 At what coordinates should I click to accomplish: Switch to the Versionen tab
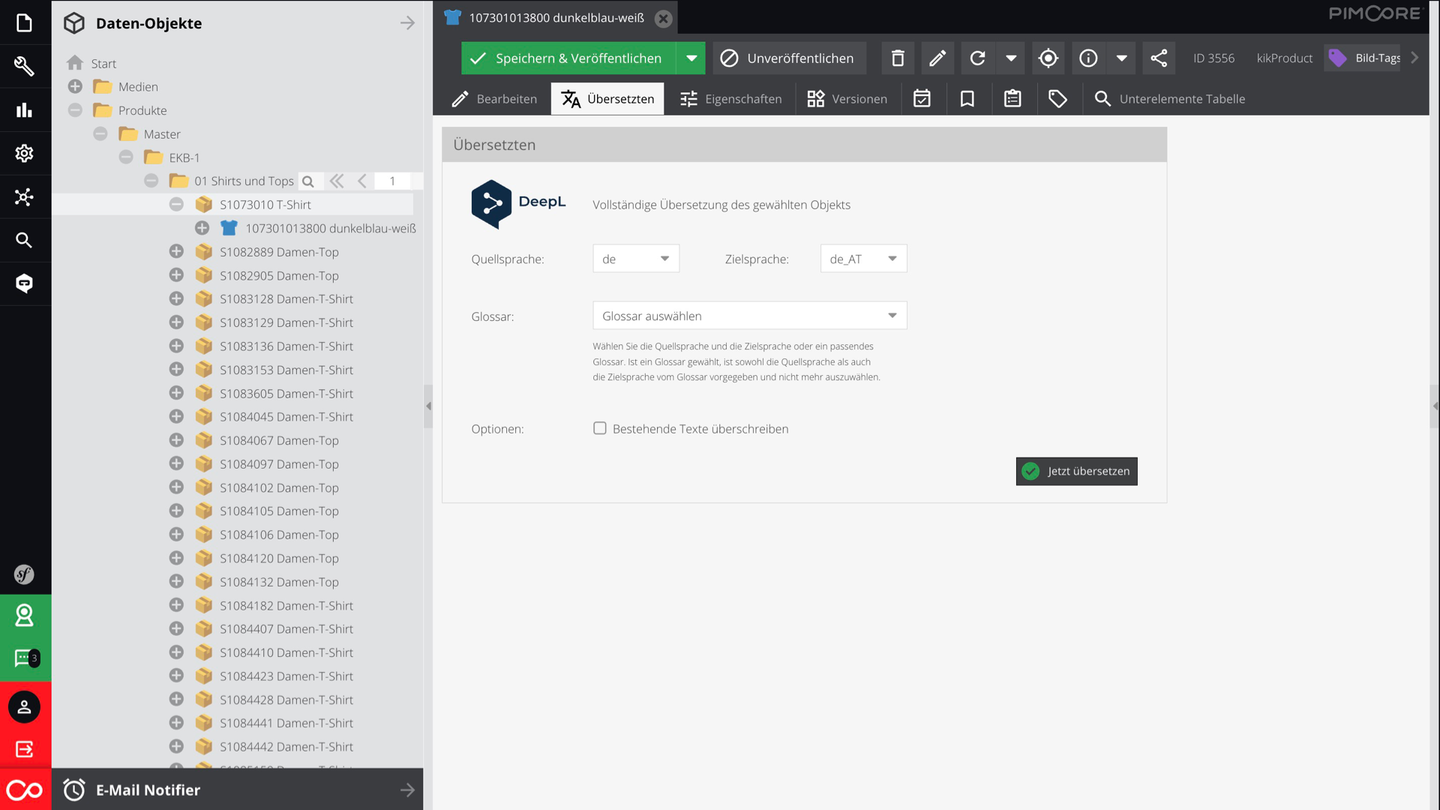pos(847,99)
